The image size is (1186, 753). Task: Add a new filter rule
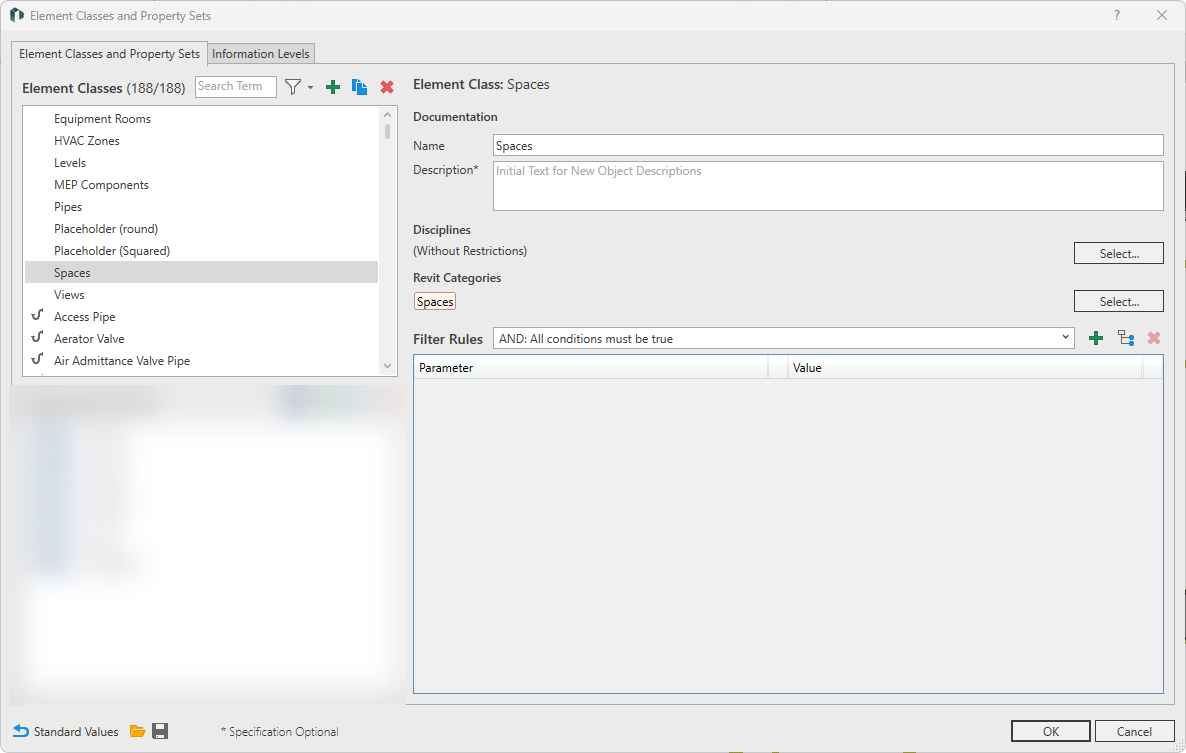tap(1095, 338)
